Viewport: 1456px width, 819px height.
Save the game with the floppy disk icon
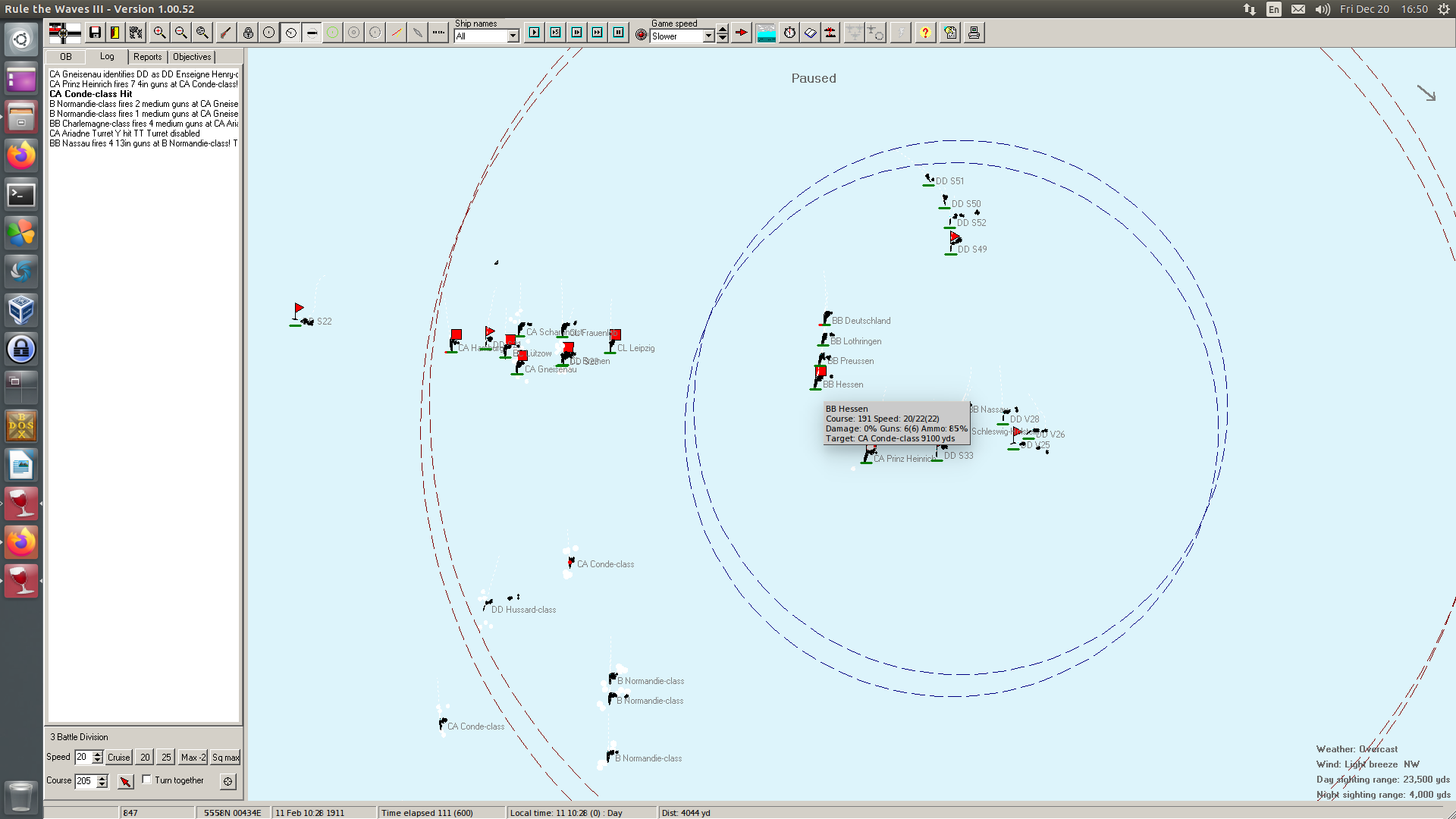pyautogui.click(x=95, y=33)
